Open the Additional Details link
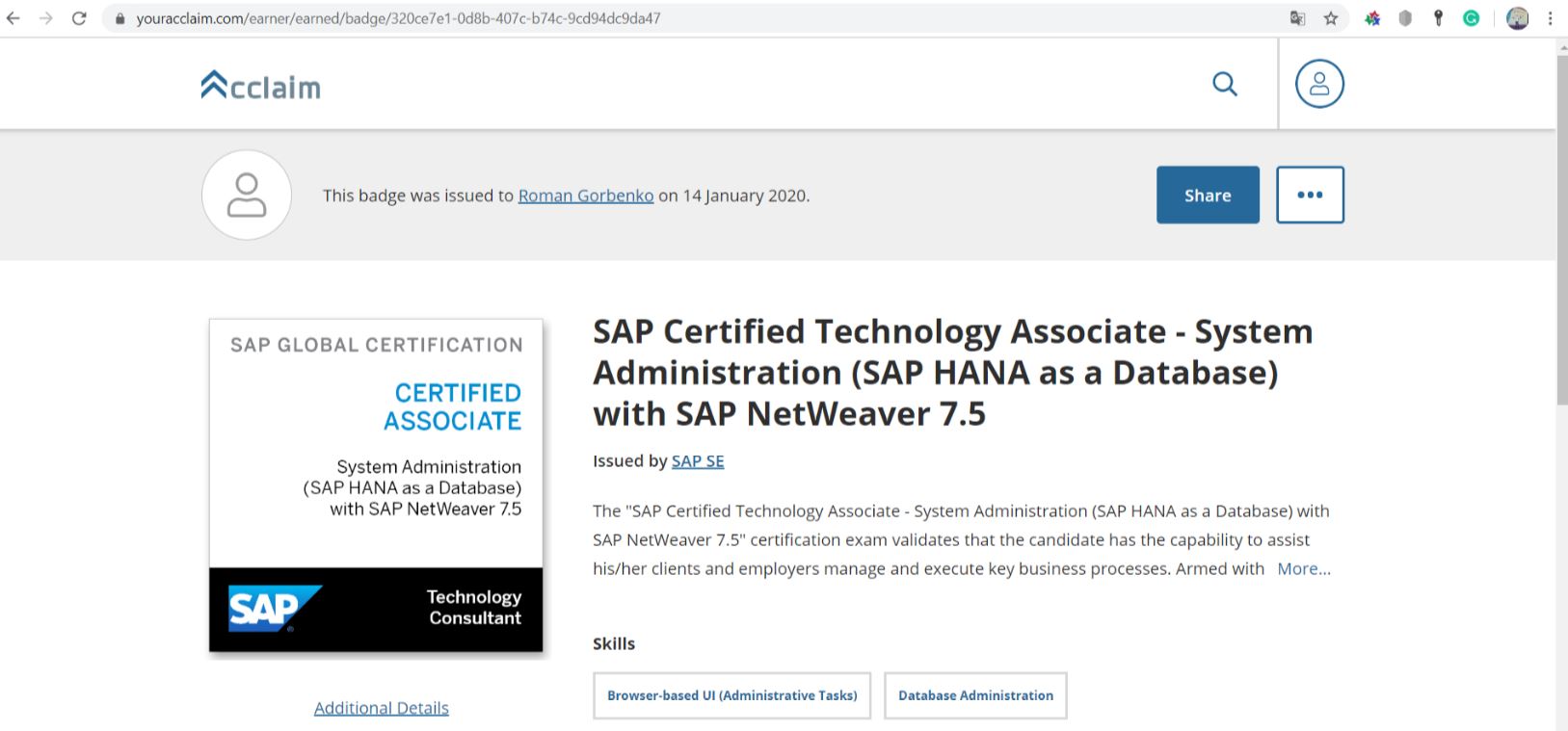 pyautogui.click(x=381, y=708)
